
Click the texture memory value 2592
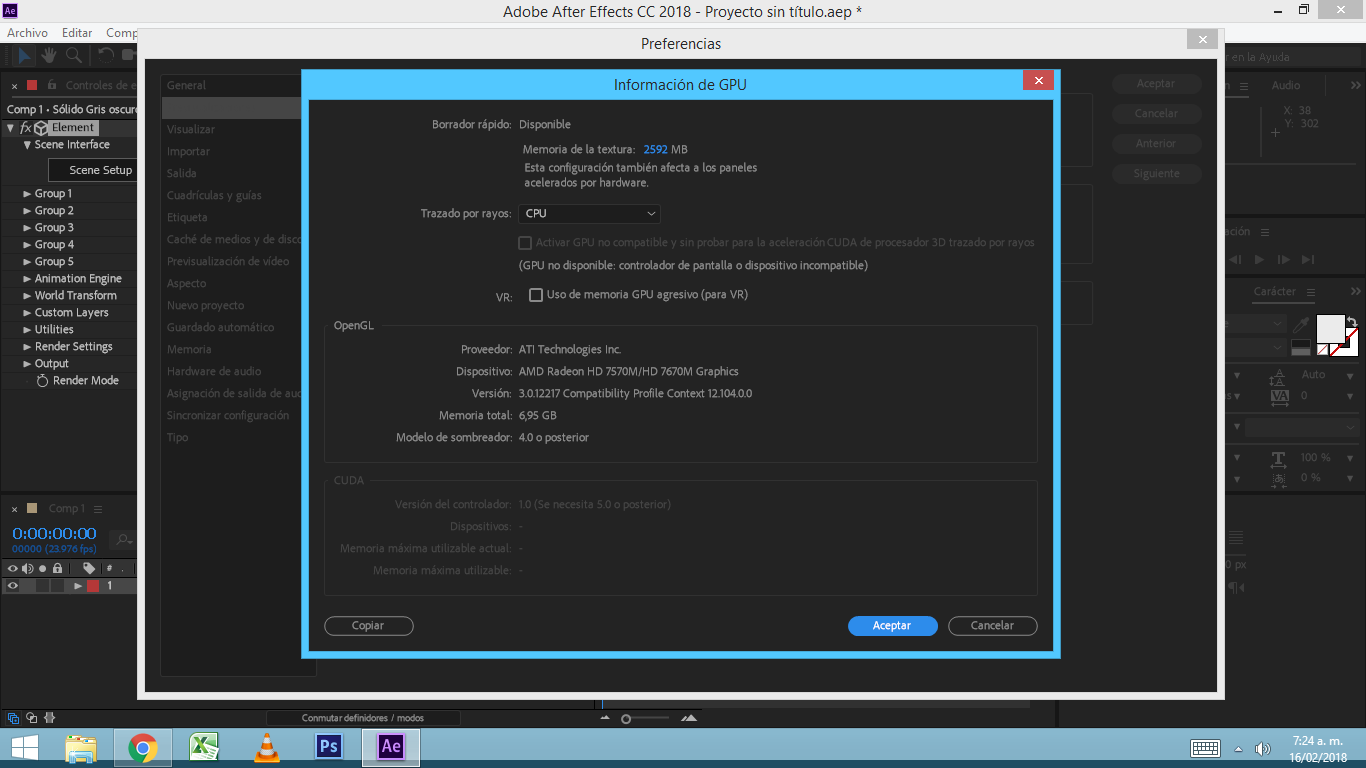tap(655, 149)
